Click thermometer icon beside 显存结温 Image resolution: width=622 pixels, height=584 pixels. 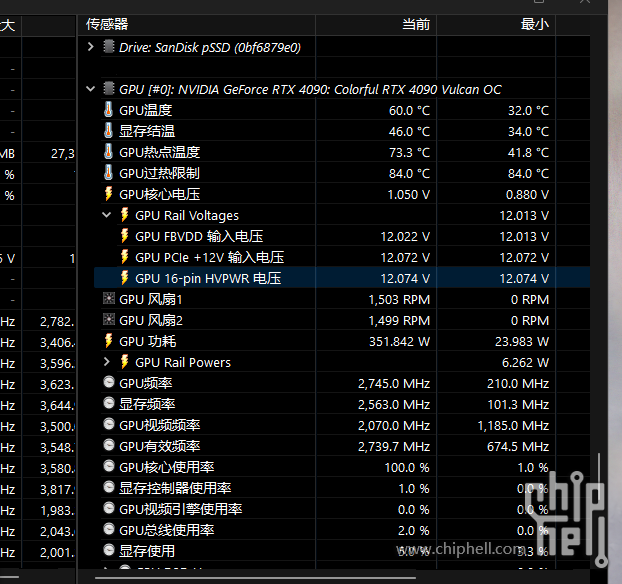[108, 131]
